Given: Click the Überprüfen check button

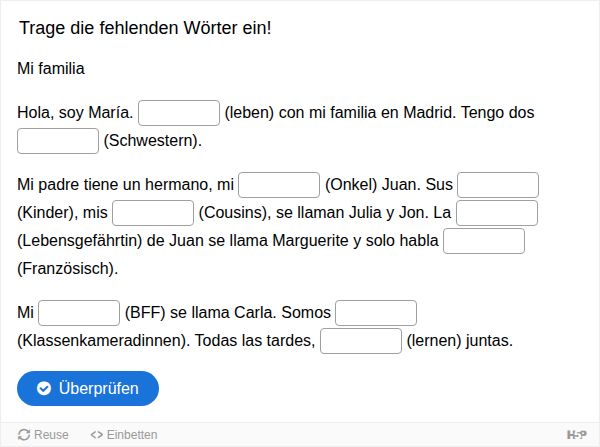Looking at the screenshot, I should (88, 388).
